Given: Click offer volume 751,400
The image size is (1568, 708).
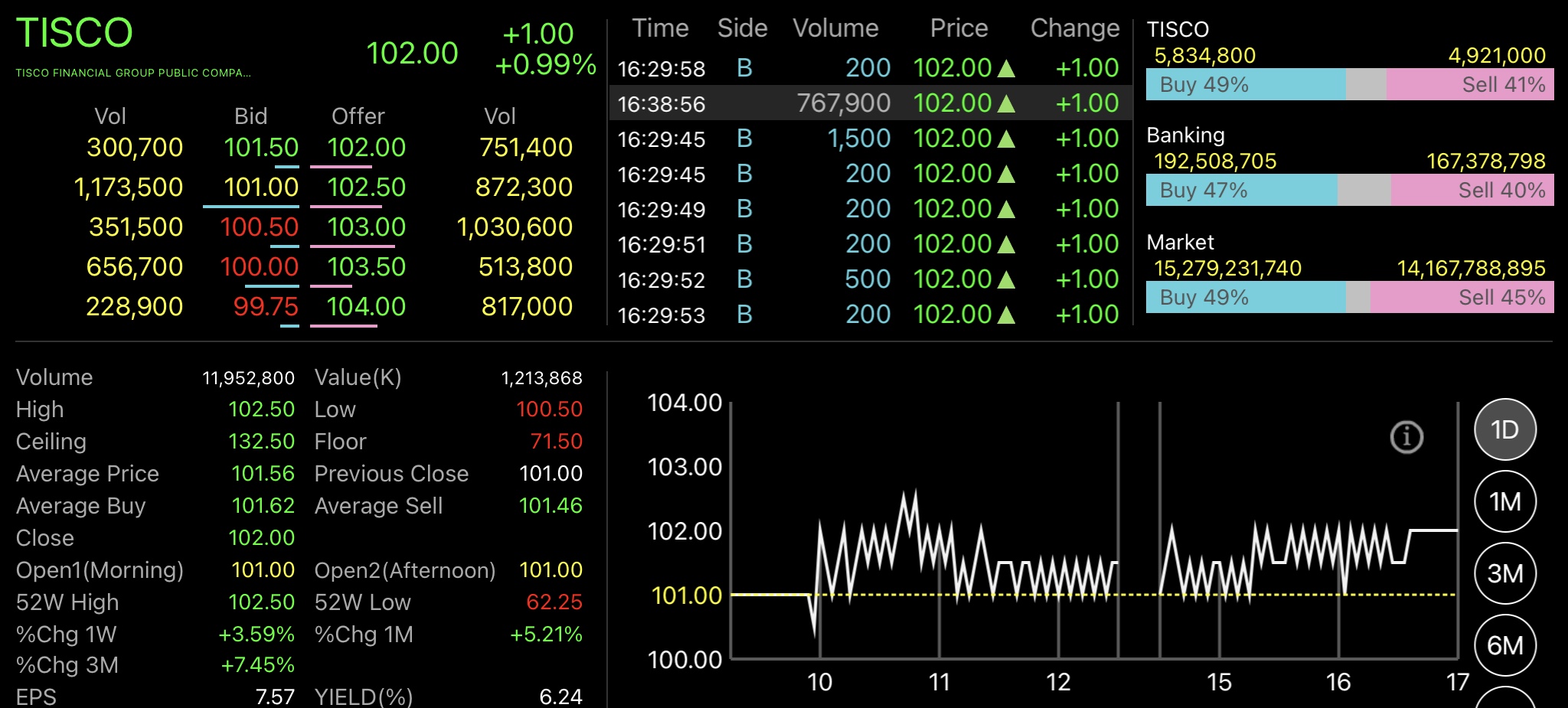Looking at the screenshot, I should 526,147.
